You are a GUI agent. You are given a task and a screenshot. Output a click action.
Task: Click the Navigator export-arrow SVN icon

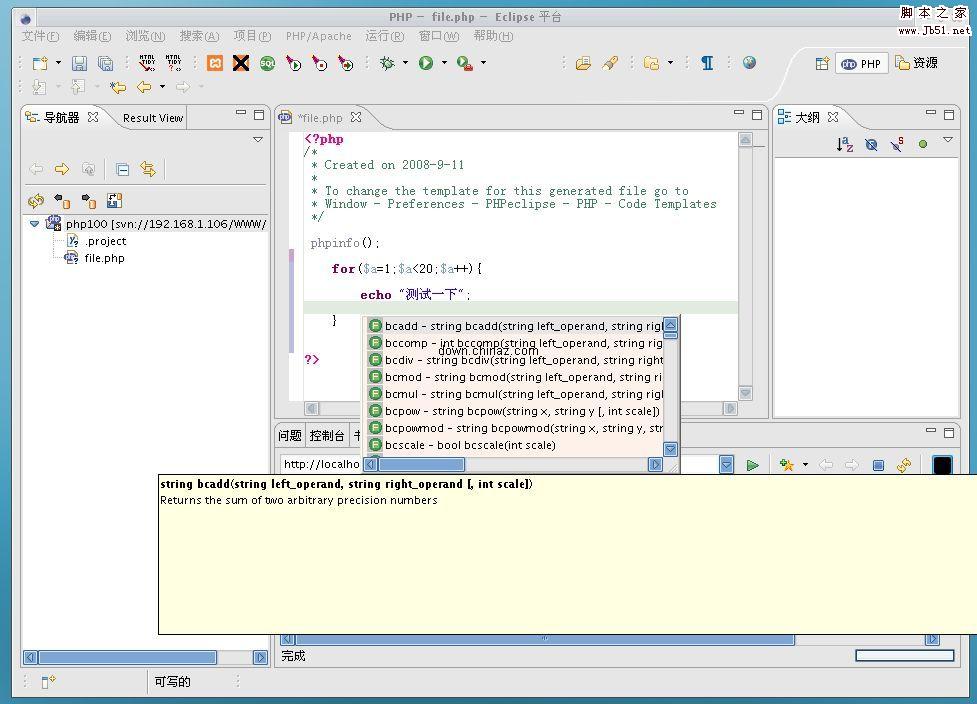(x=89, y=201)
